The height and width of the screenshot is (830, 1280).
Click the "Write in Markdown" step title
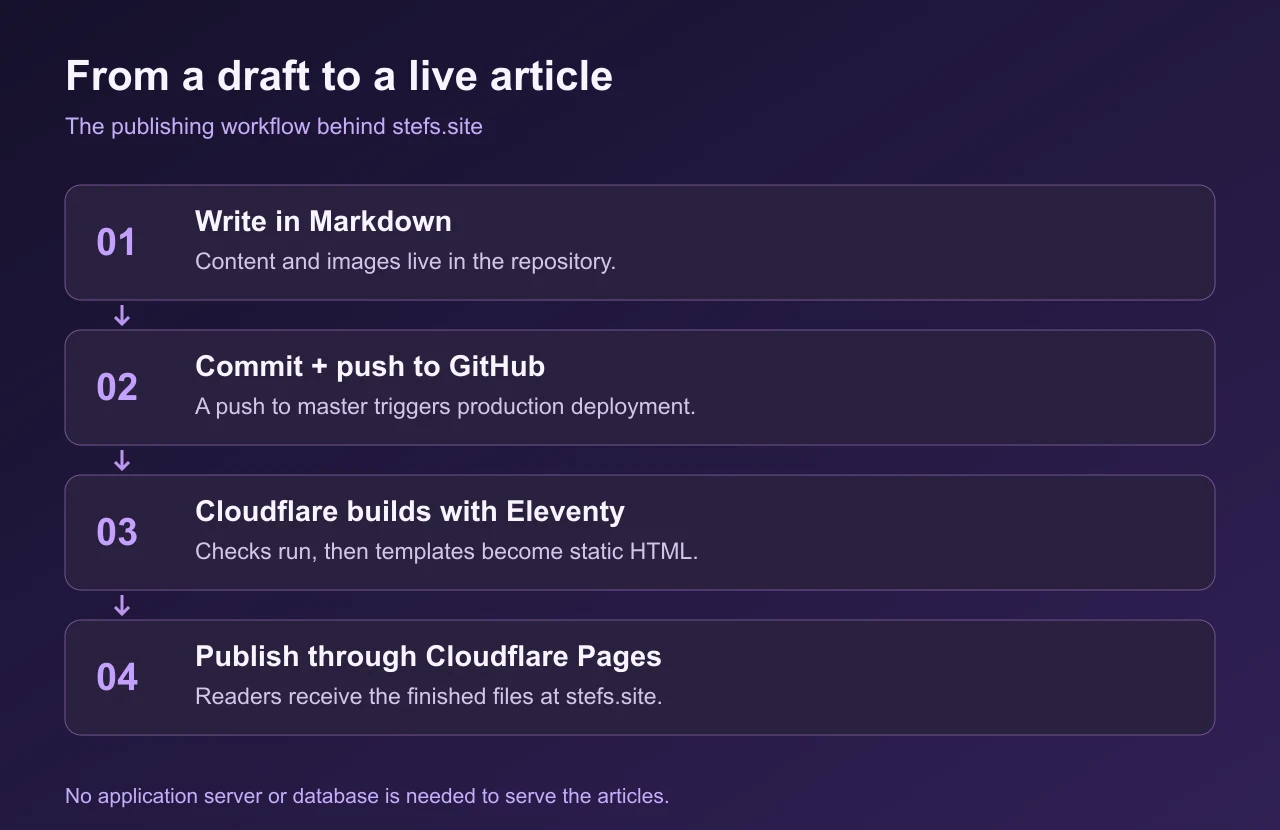[x=323, y=221]
